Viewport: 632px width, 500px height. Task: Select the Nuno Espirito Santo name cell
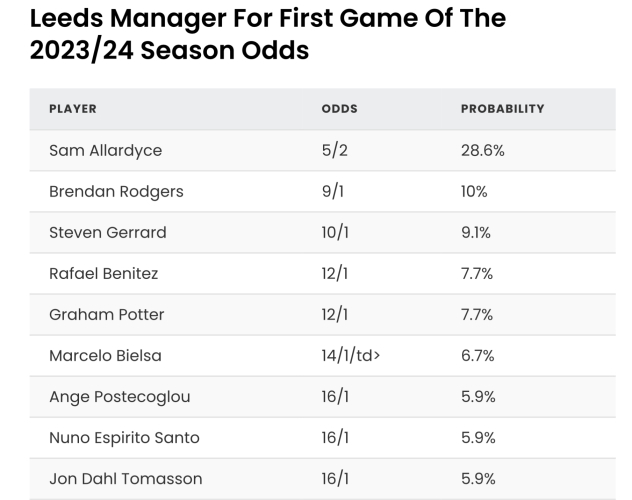click(124, 437)
